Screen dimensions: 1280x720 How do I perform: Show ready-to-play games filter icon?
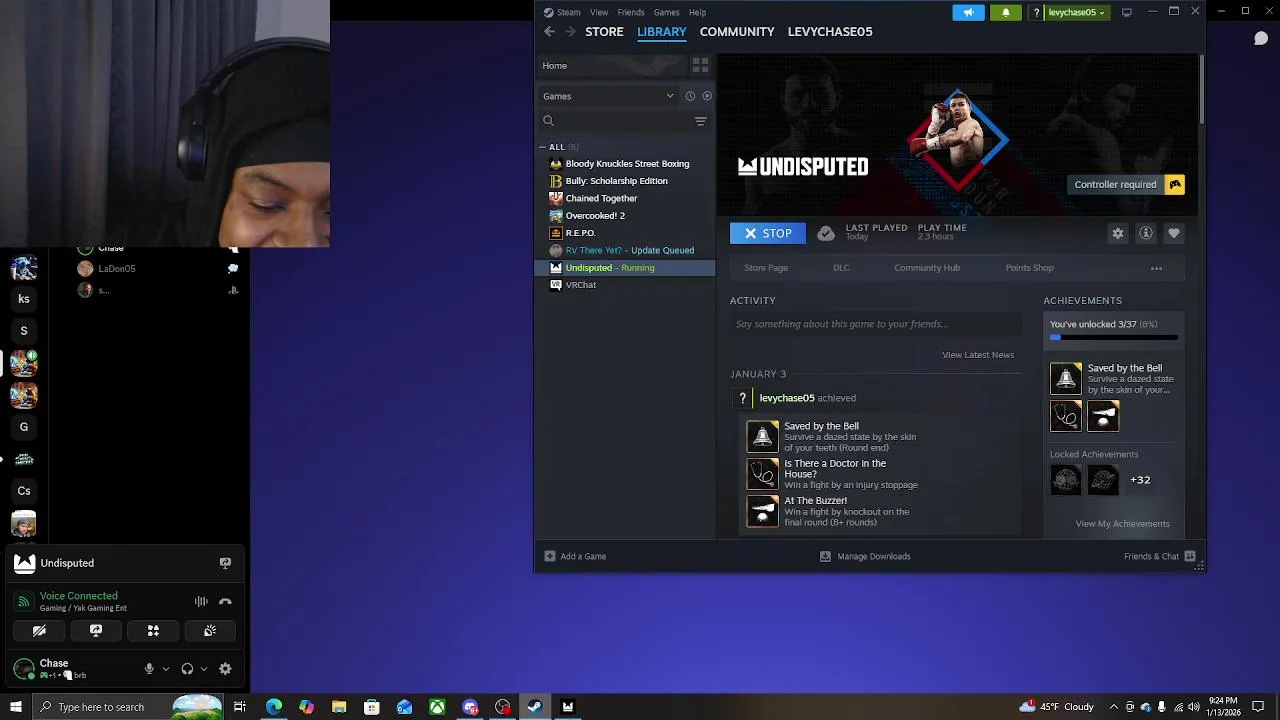coord(707,96)
